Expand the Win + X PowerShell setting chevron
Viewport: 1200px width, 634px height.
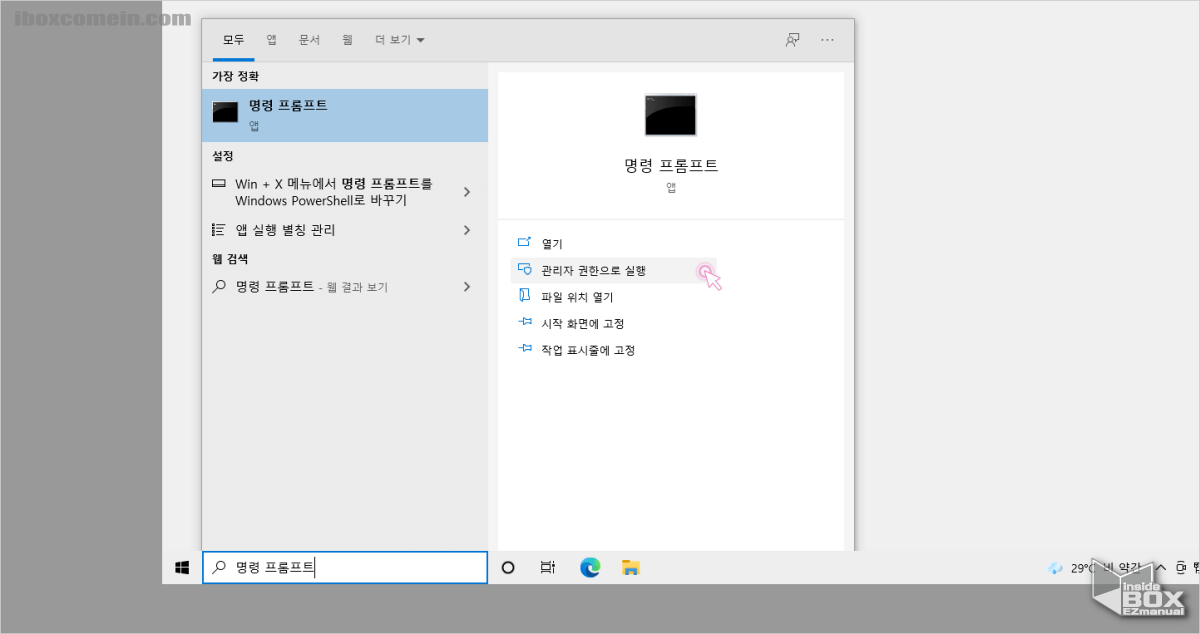466,191
